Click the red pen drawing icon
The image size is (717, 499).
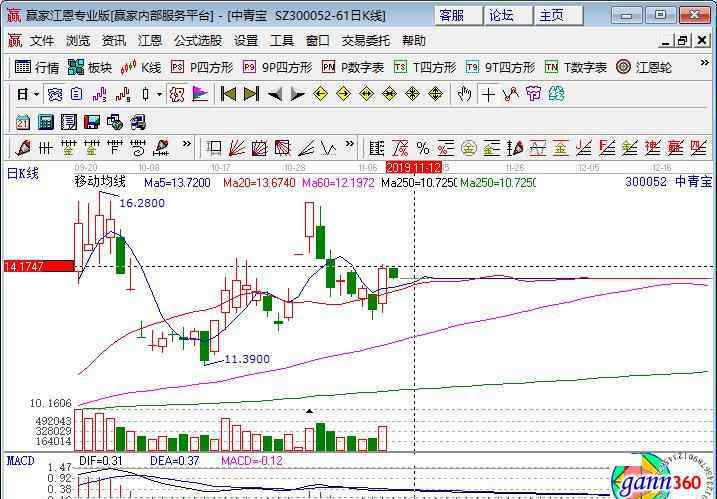[x=23, y=148]
